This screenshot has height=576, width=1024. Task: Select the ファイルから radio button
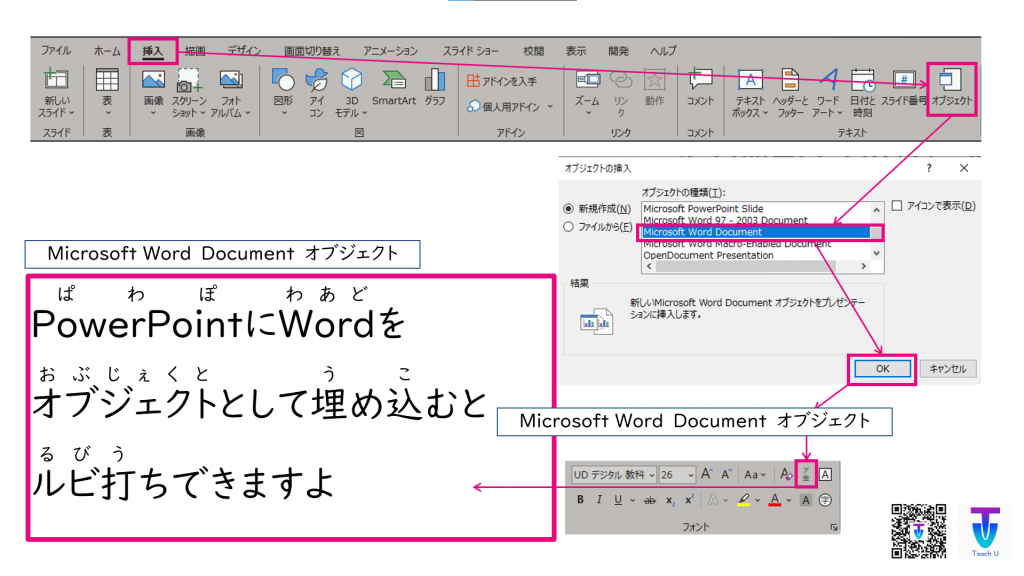pyautogui.click(x=568, y=227)
